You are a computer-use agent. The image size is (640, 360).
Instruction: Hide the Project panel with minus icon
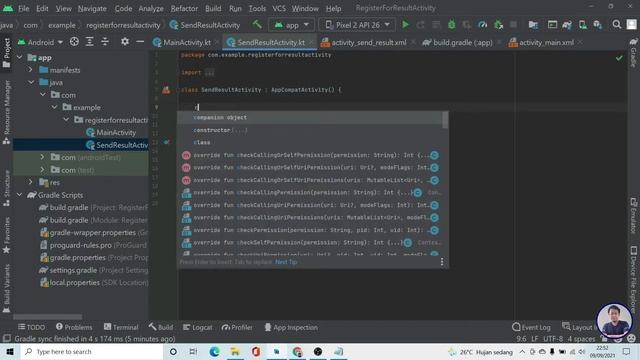pyautogui.click(x=140, y=42)
